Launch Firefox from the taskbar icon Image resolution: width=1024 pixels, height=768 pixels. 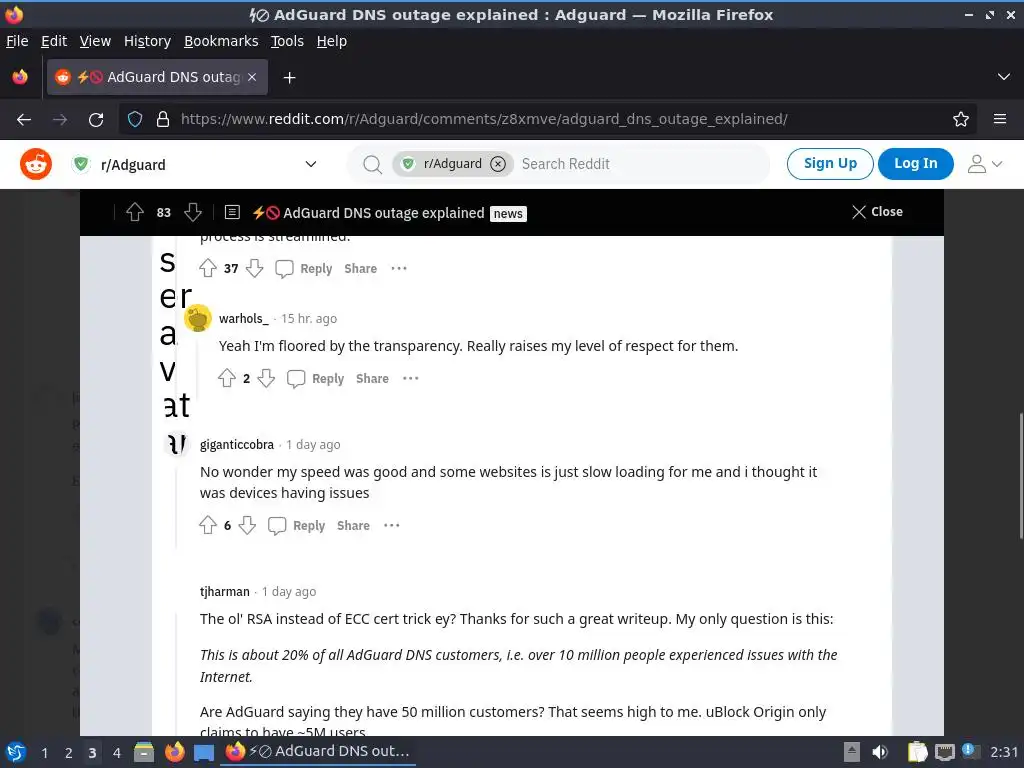pyautogui.click(x=174, y=752)
